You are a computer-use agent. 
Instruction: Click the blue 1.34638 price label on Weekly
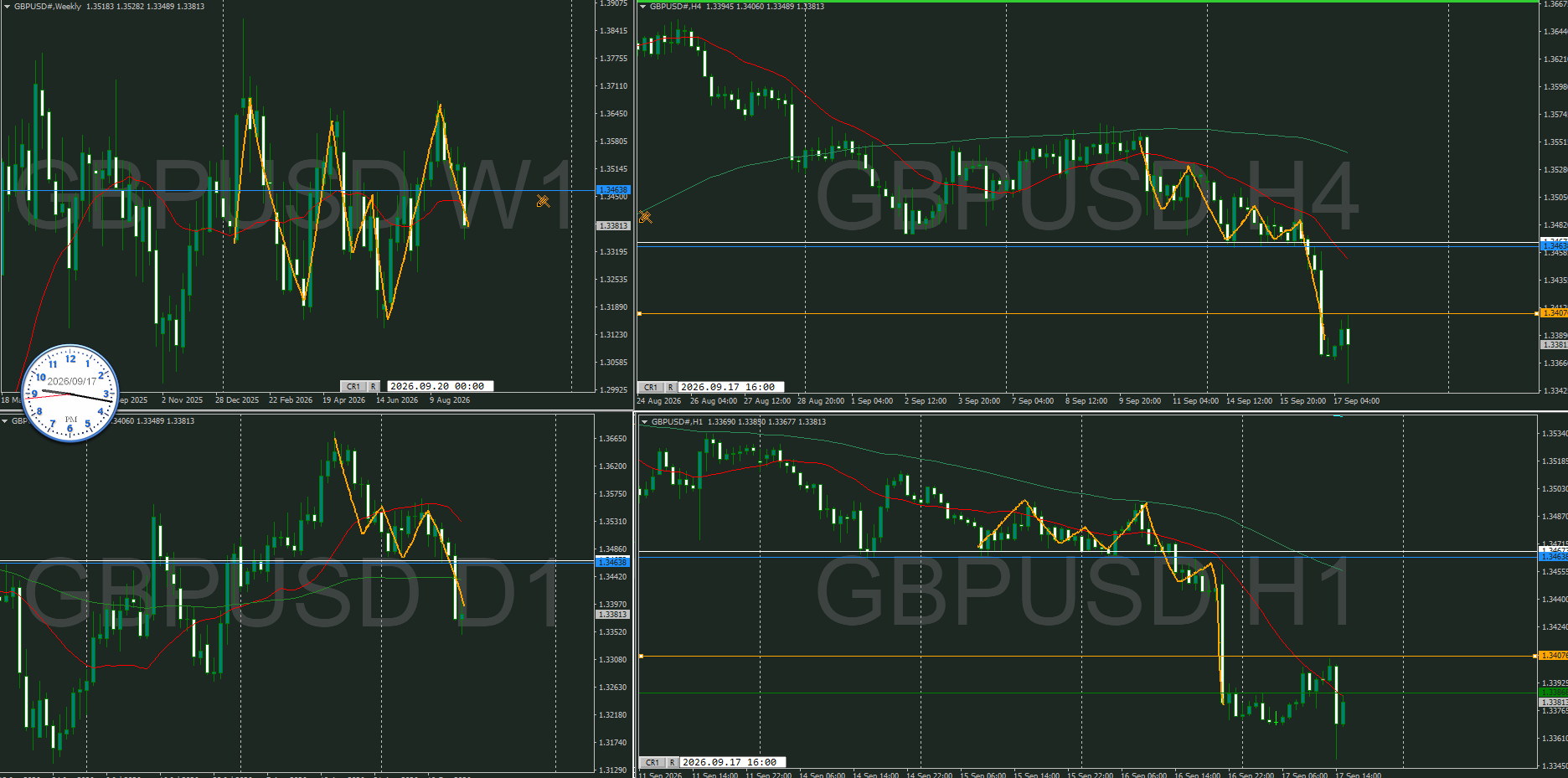(x=613, y=190)
